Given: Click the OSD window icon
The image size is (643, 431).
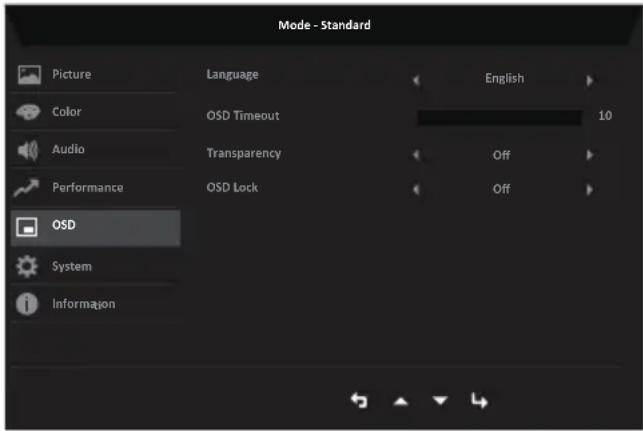Looking at the screenshot, I should click(27, 227).
